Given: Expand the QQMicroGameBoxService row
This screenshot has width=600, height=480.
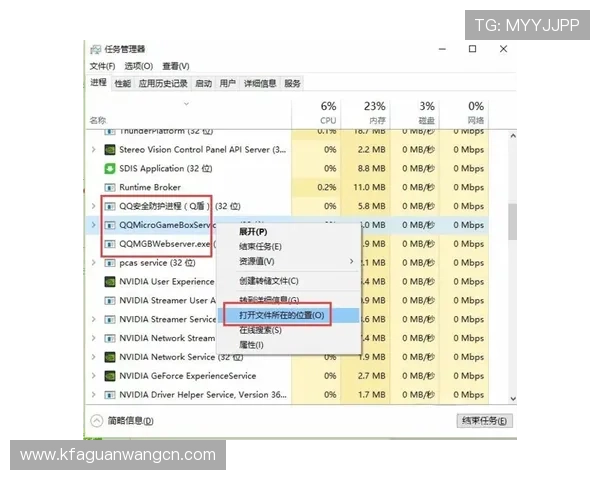Looking at the screenshot, I should click(94, 225).
